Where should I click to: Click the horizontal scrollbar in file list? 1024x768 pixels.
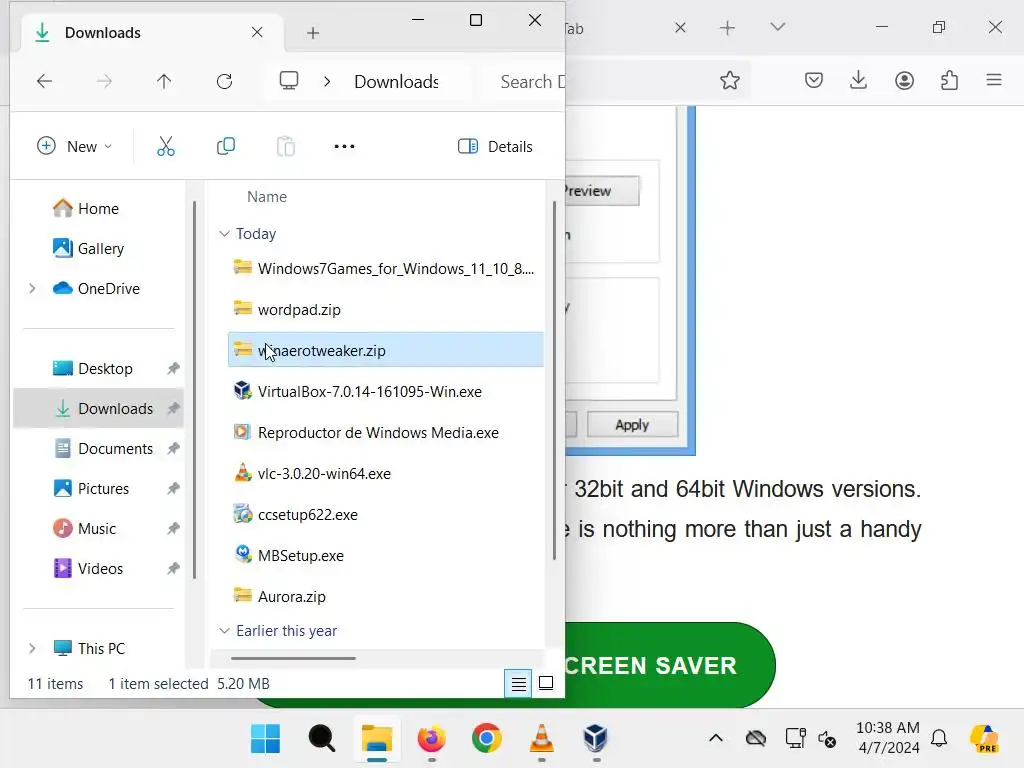point(293,658)
